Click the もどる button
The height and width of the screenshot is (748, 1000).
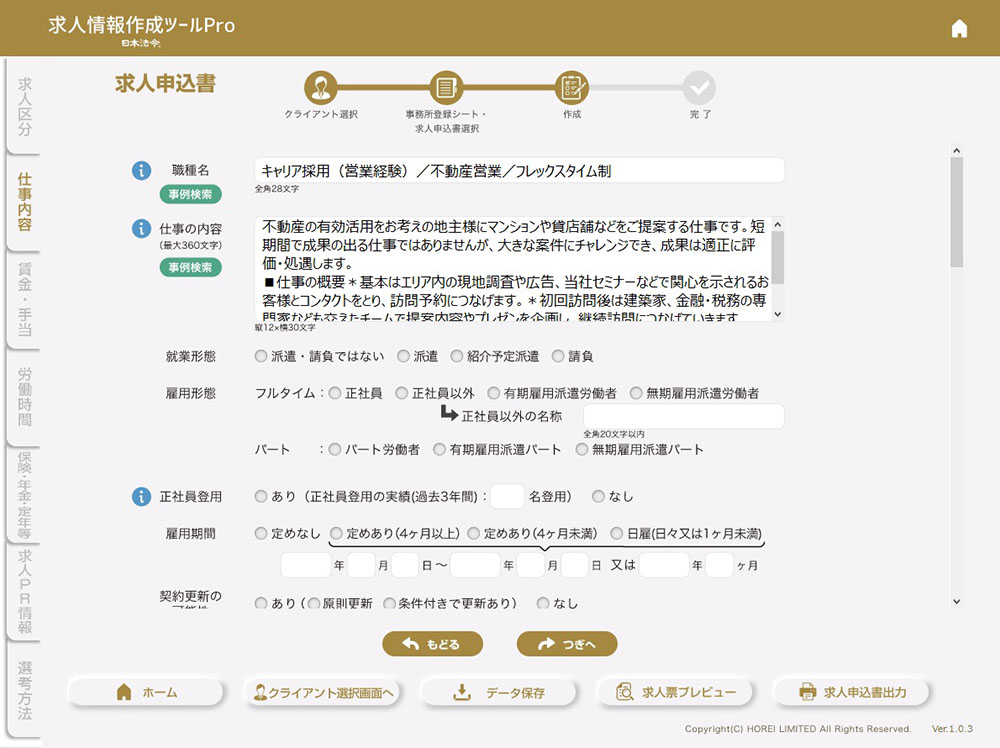pyautogui.click(x=432, y=644)
